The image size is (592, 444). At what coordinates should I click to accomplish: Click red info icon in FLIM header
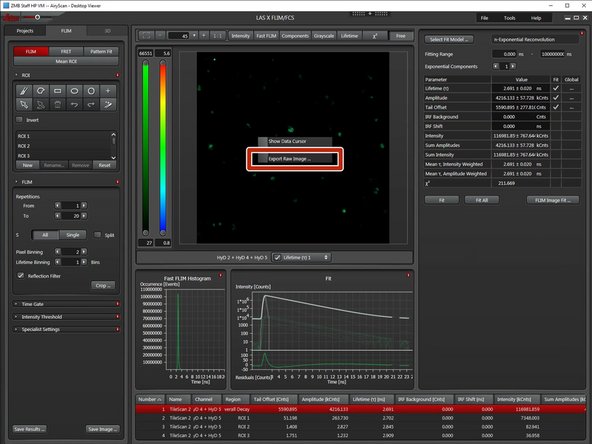pos(117,182)
